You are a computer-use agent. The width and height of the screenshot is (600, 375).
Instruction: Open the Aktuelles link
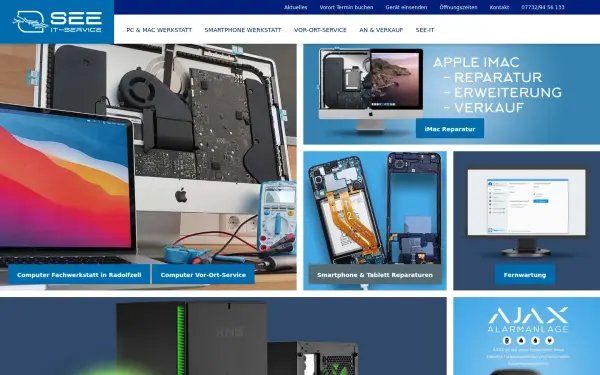click(295, 7)
